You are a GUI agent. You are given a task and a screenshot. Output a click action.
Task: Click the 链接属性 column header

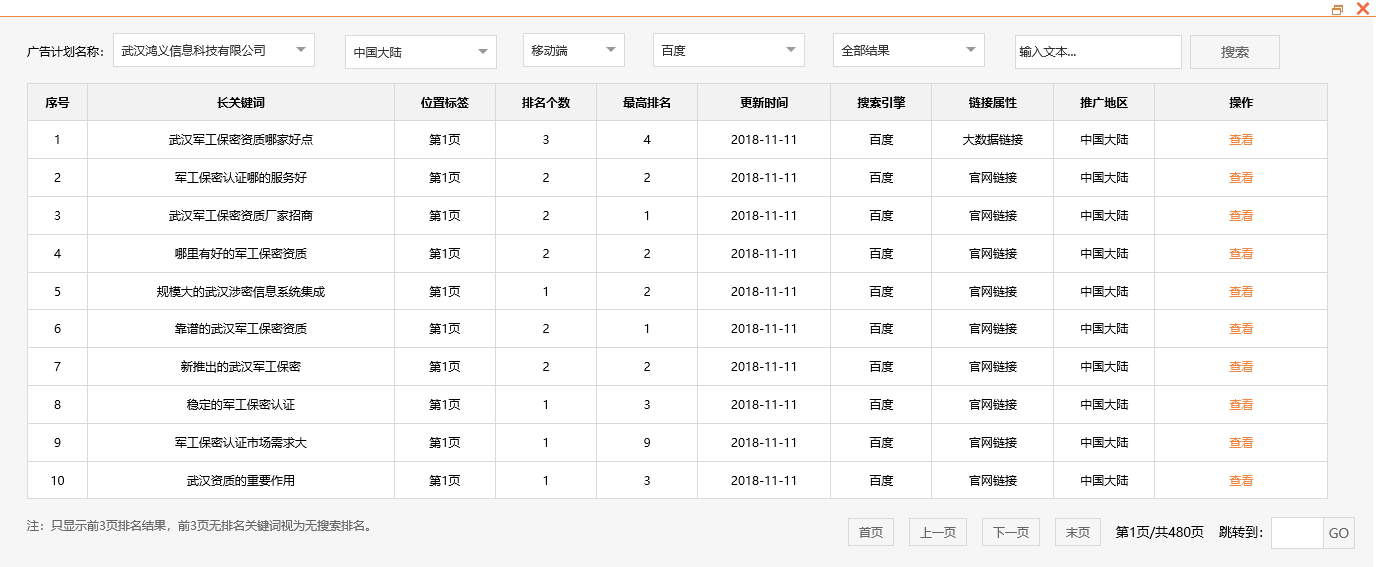coord(993,102)
